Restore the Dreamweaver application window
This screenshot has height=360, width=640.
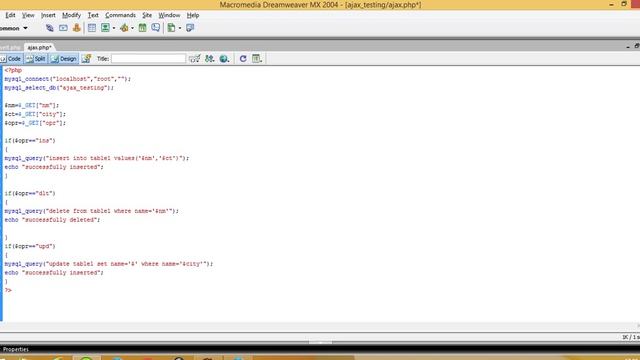[x=624, y=4]
